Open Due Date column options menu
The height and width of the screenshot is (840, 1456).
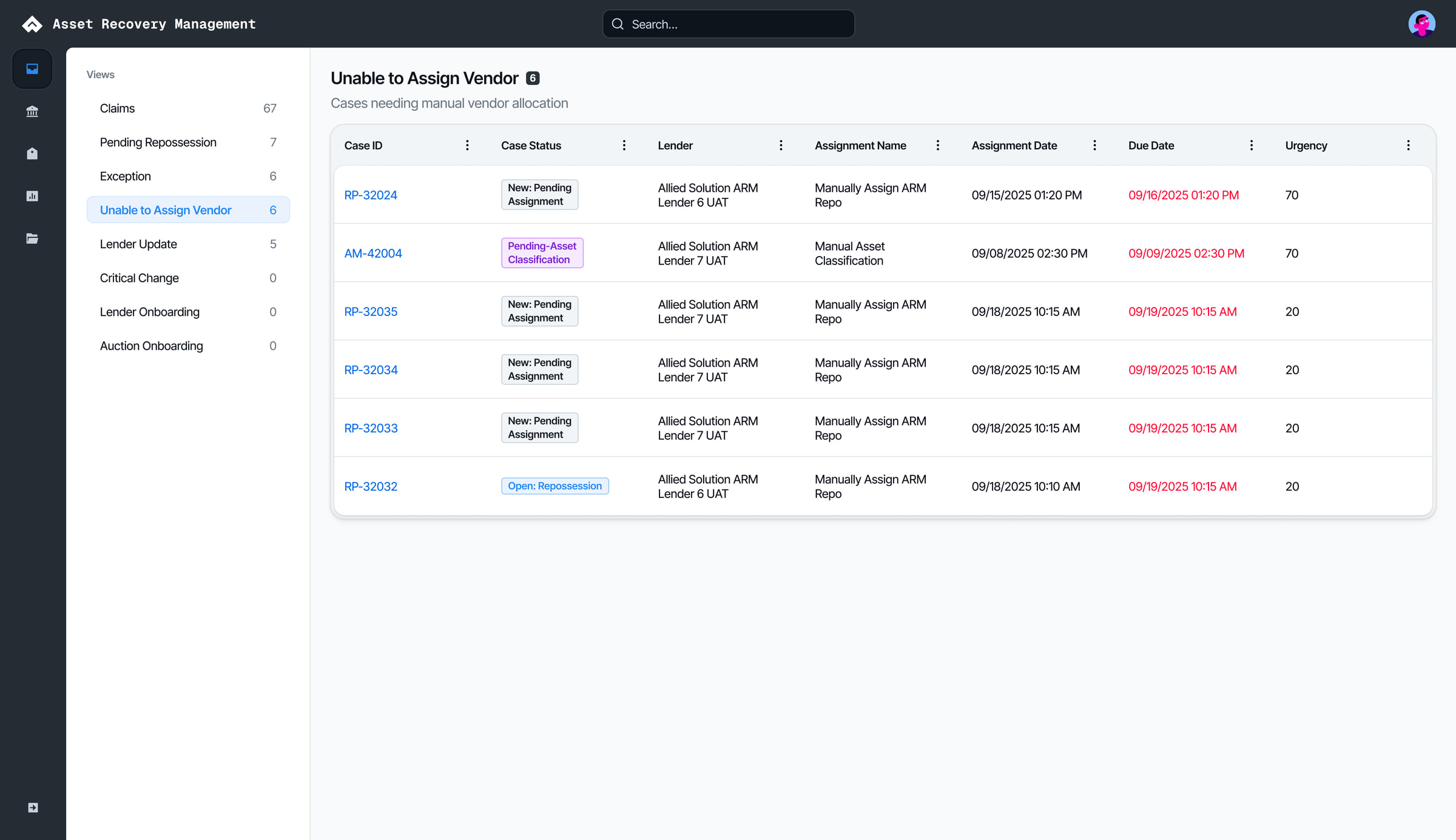(1251, 145)
